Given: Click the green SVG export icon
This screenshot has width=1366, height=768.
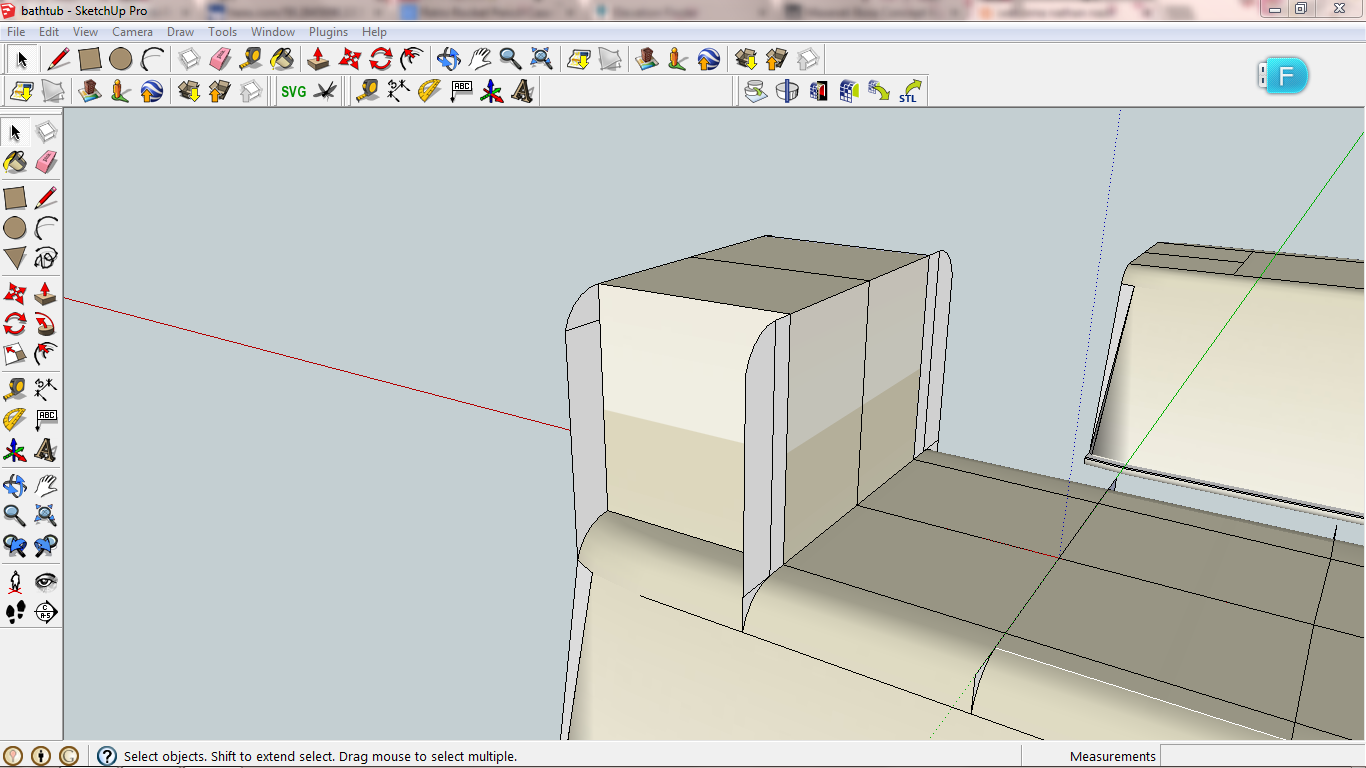Looking at the screenshot, I should [294, 92].
